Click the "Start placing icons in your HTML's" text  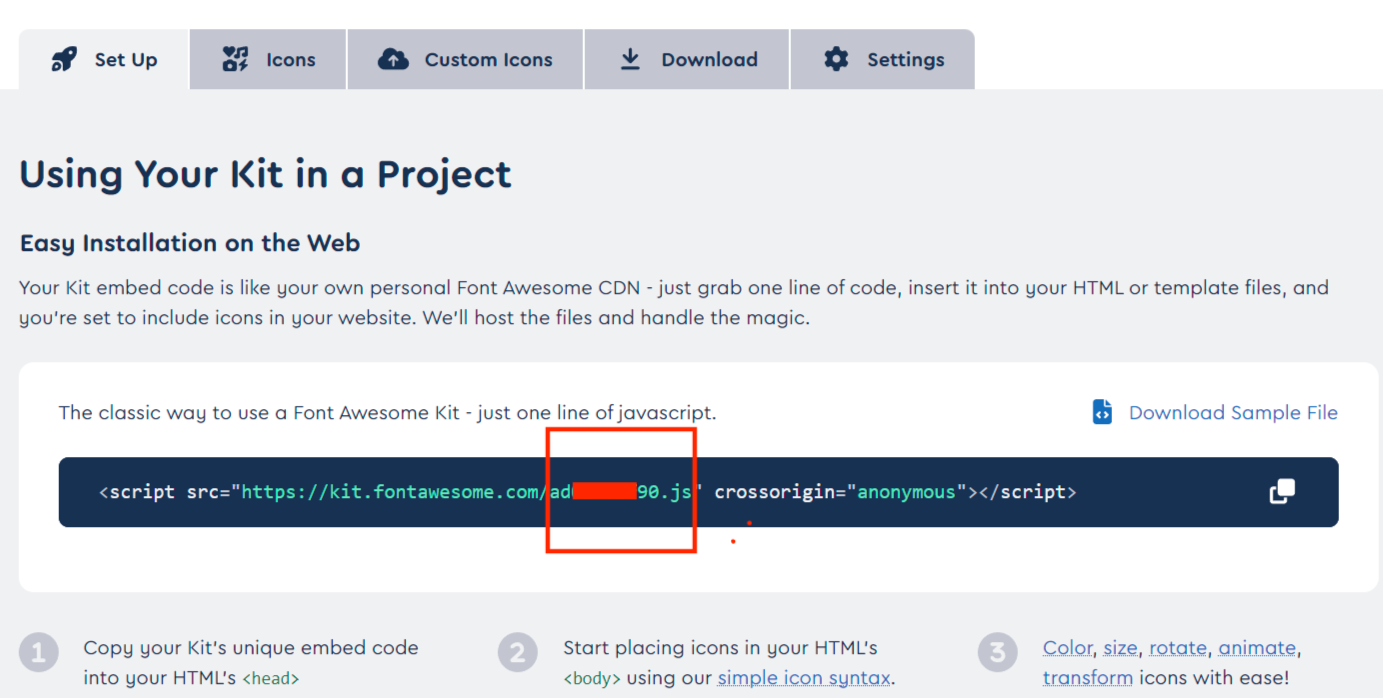(720, 648)
